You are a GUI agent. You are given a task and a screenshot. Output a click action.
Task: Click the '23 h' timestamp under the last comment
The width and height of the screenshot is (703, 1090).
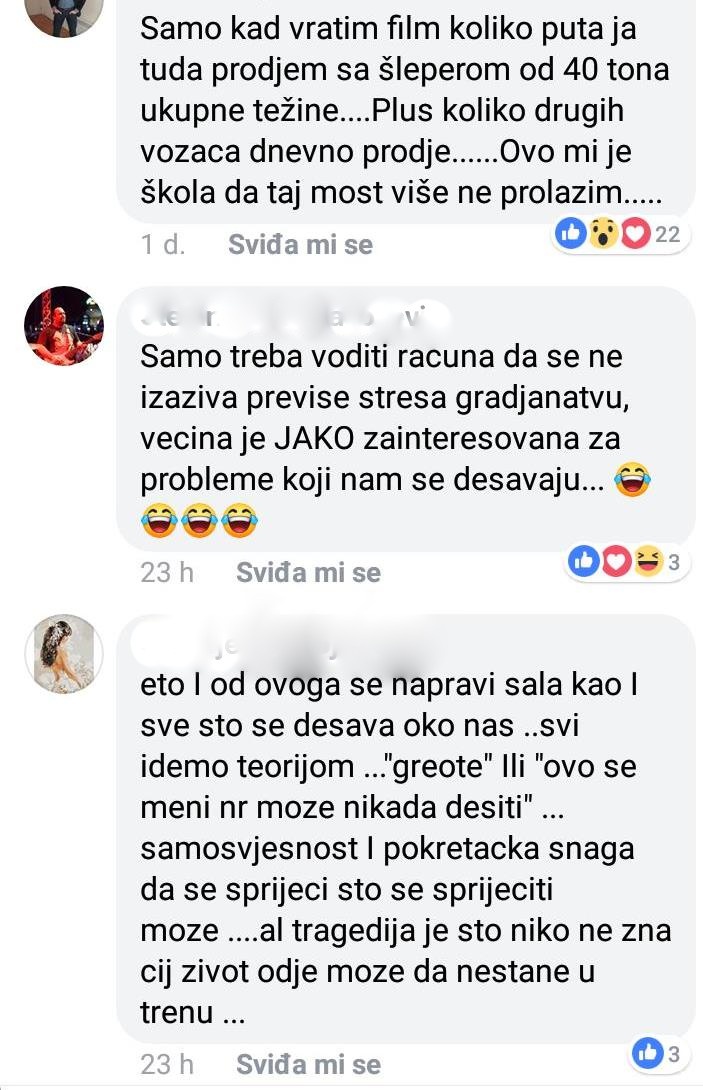tap(167, 1064)
